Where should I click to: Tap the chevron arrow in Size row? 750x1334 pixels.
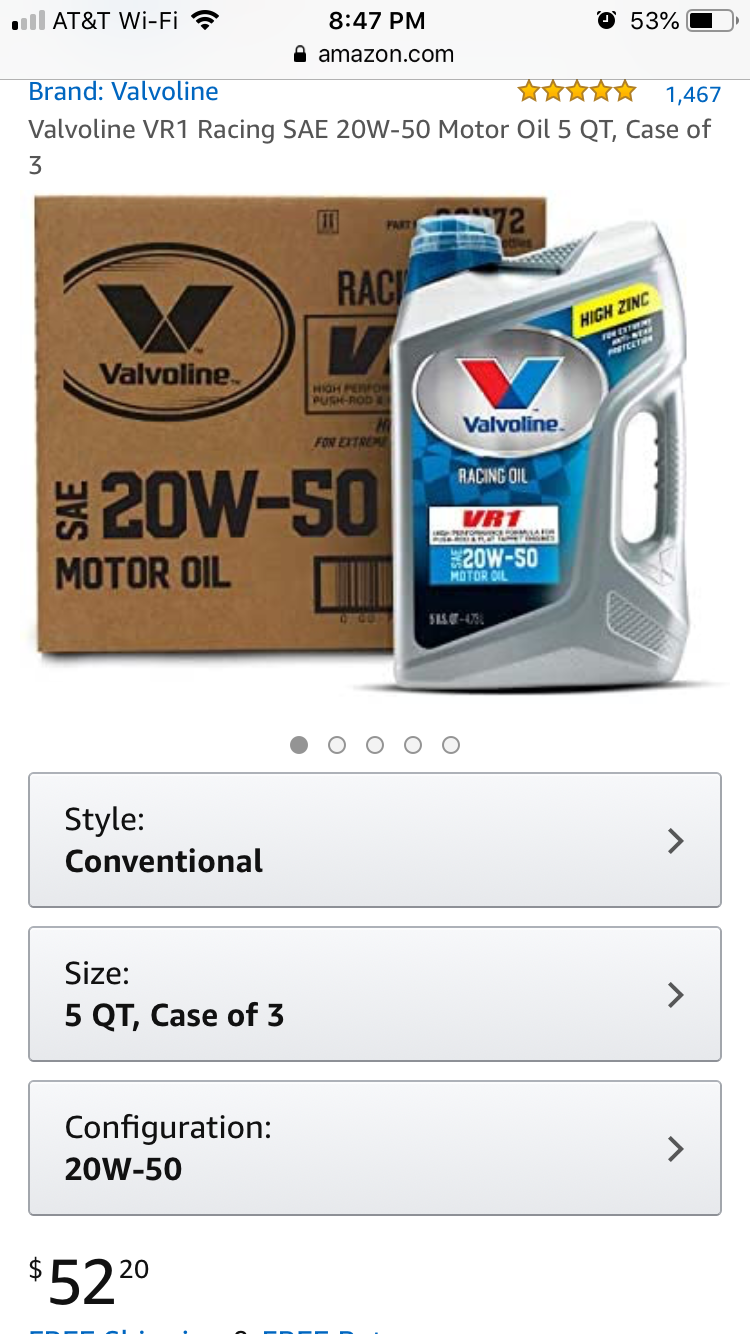[676, 995]
